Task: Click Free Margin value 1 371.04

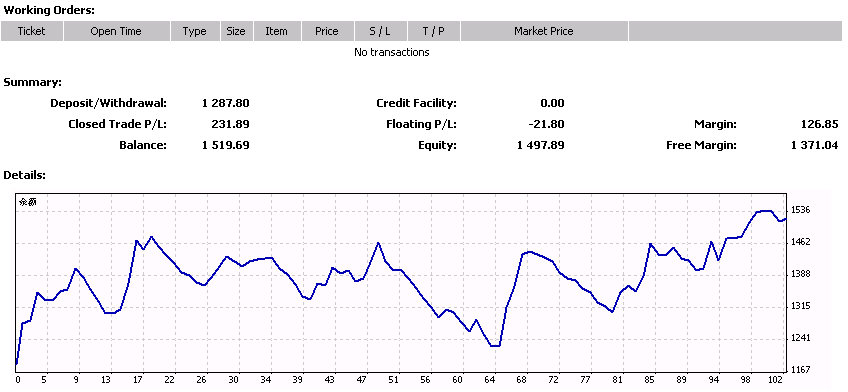Action: tap(814, 145)
